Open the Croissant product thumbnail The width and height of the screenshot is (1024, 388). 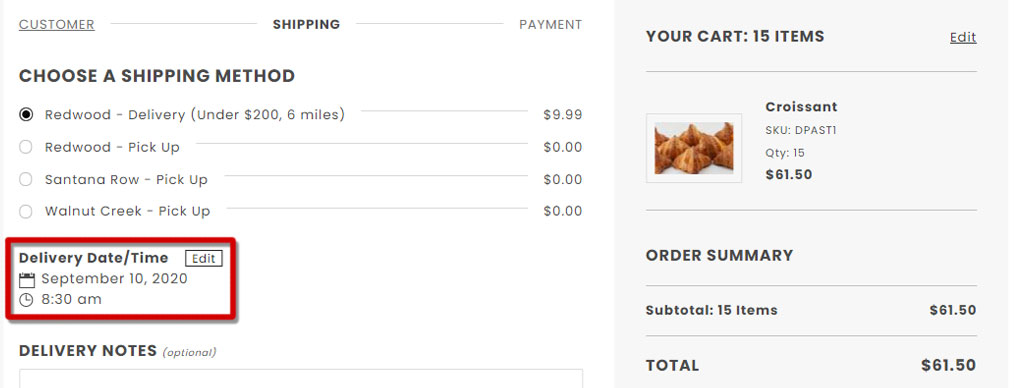click(x=694, y=148)
